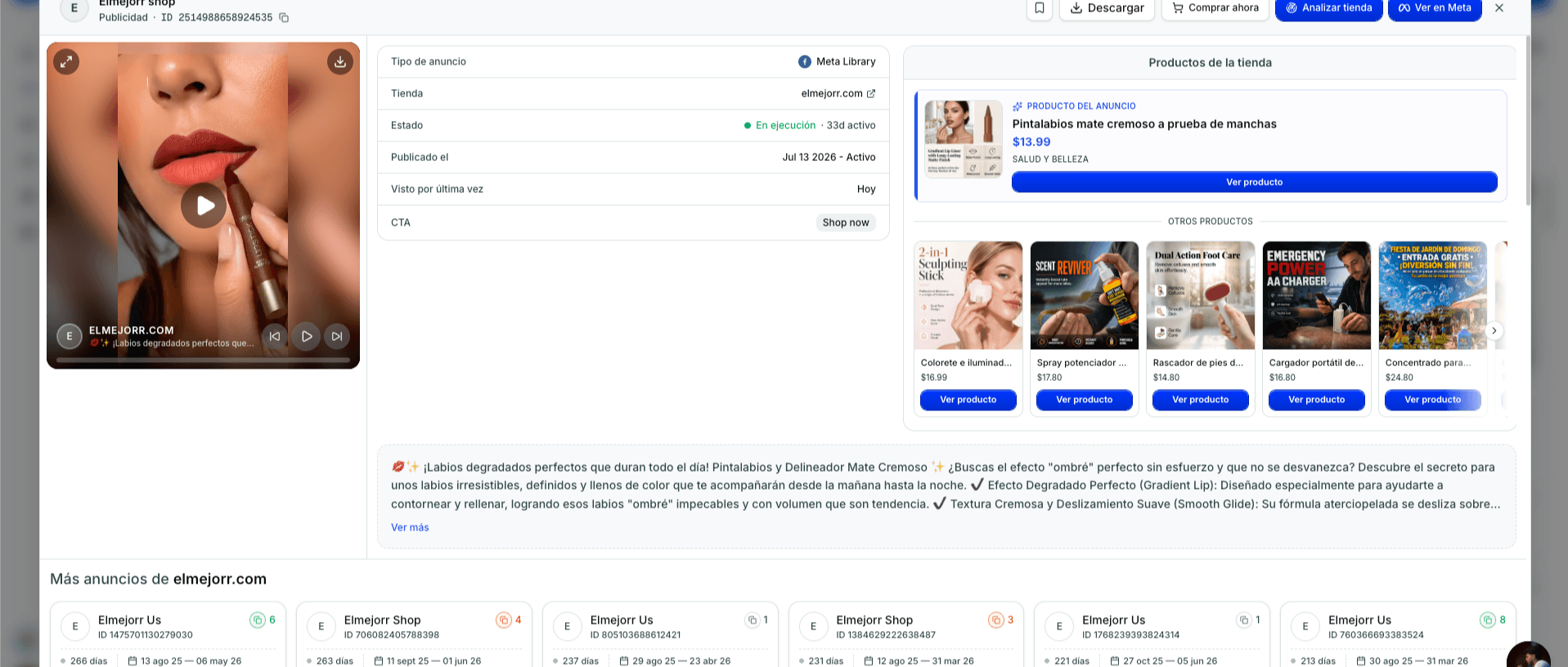
Task: Click the sparkle icon beside Producto del anuncio
Action: point(1018,106)
